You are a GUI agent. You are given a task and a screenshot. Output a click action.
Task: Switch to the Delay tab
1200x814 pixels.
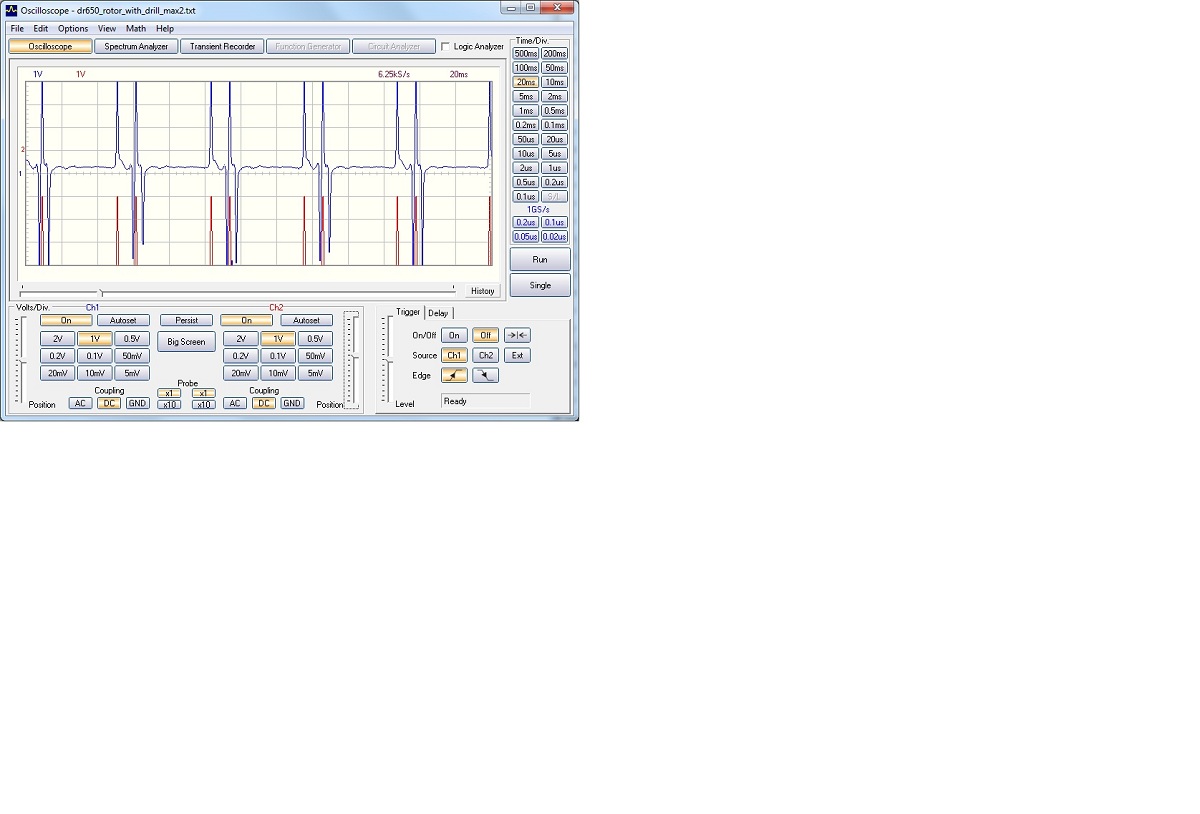click(438, 313)
